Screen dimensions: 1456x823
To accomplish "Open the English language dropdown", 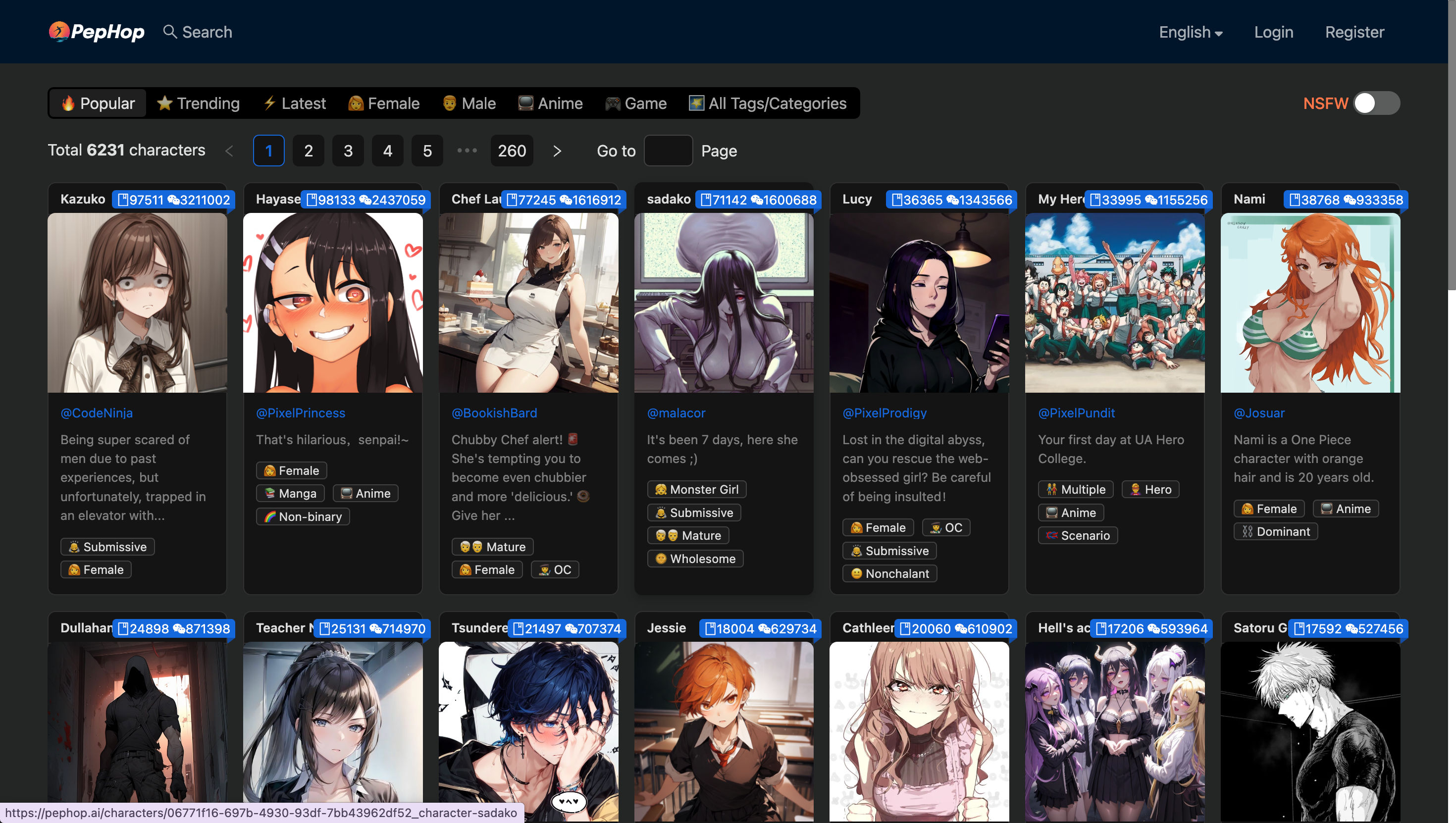I will [1191, 32].
